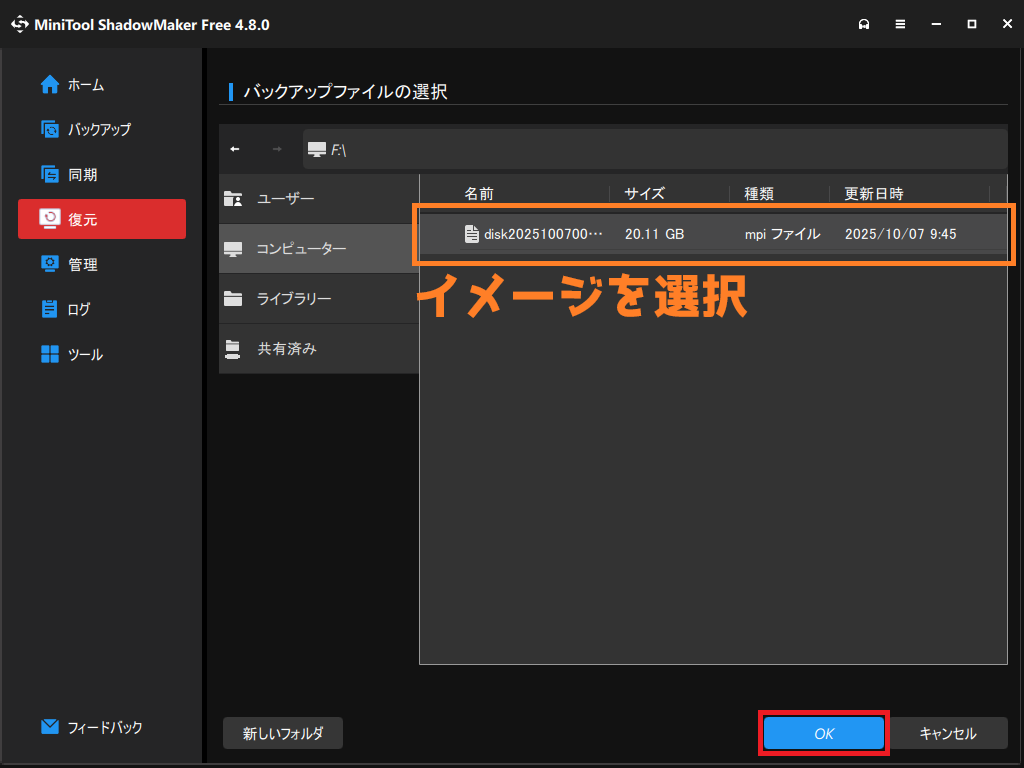
Task: Click the forward arrow in file browser
Action: click(x=277, y=149)
